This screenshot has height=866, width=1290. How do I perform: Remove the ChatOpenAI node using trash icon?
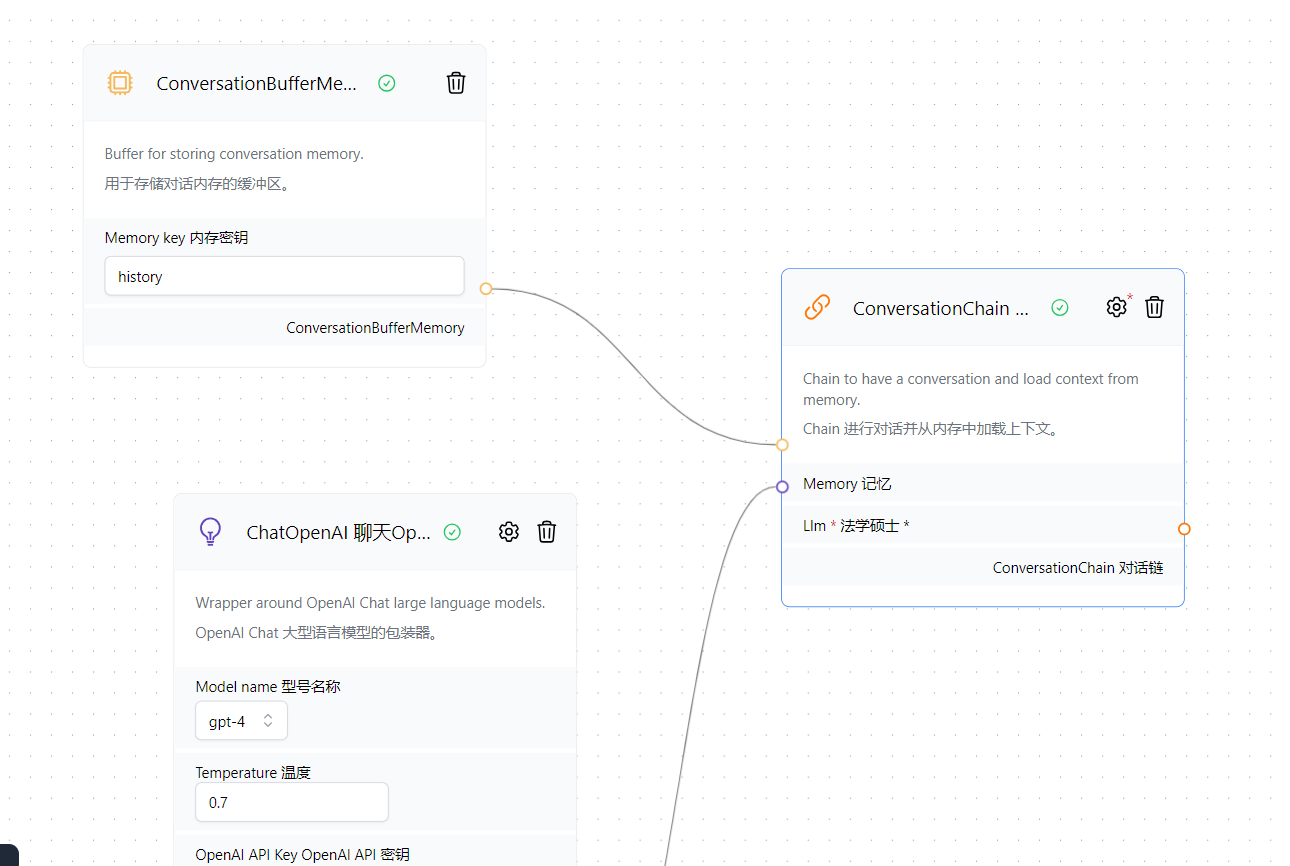[x=546, y=532]
